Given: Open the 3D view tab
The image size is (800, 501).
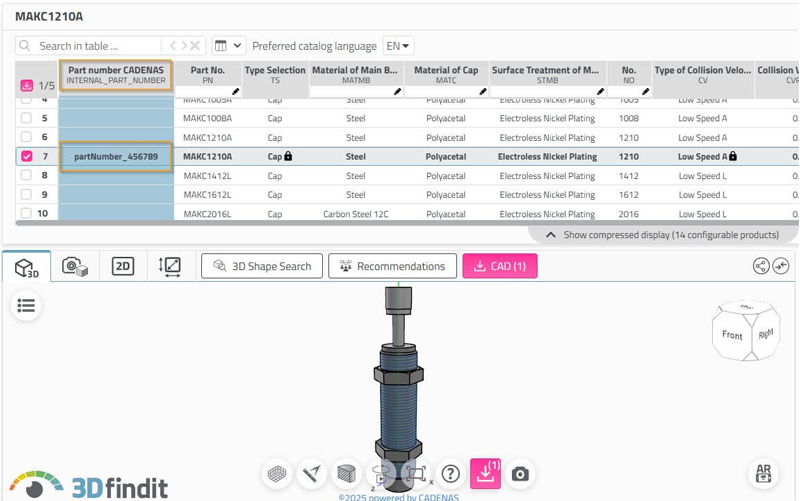Looking at the screenshot, I should (27, 266).
